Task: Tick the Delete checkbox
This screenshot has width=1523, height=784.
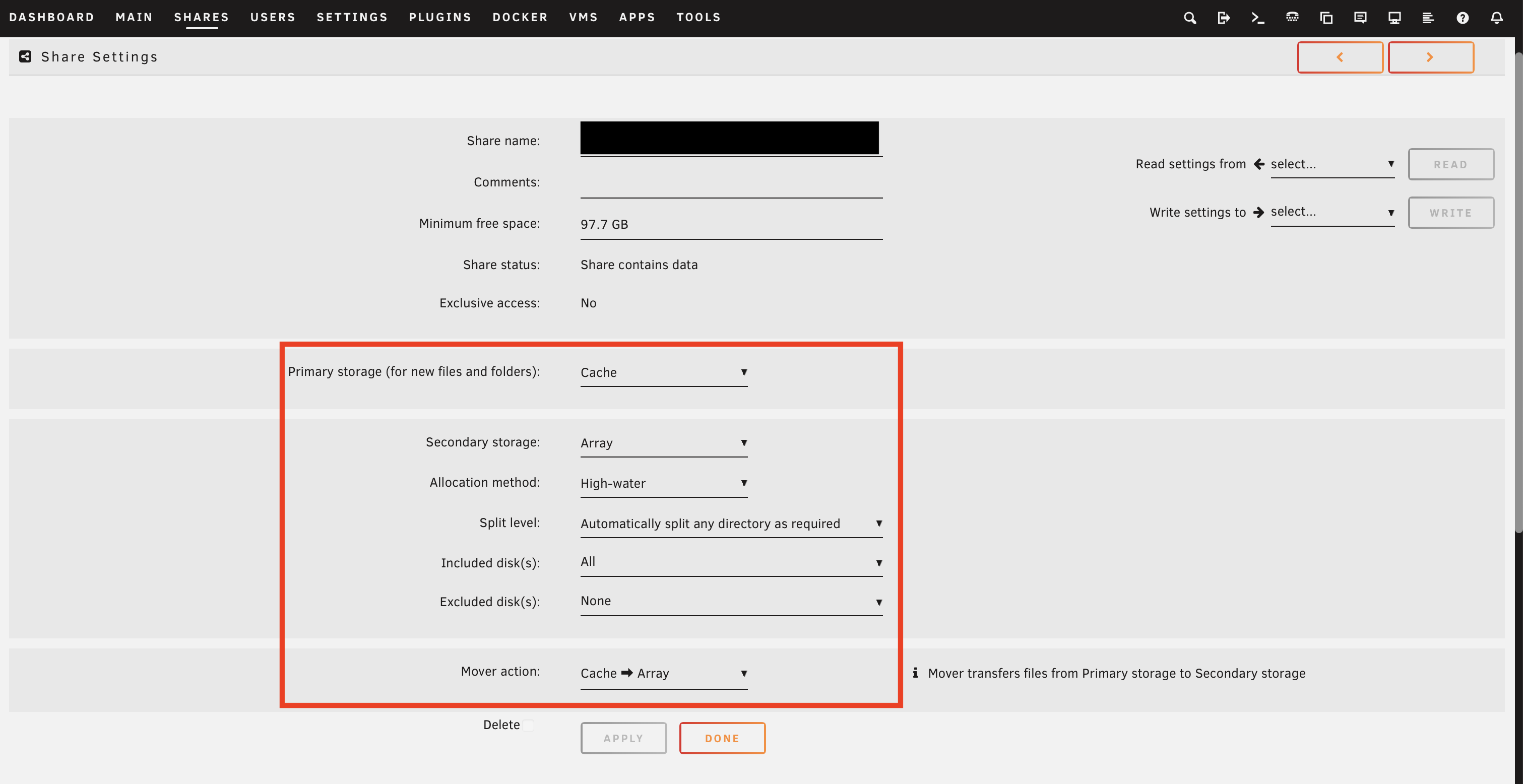Action: [x=528, y=725]
